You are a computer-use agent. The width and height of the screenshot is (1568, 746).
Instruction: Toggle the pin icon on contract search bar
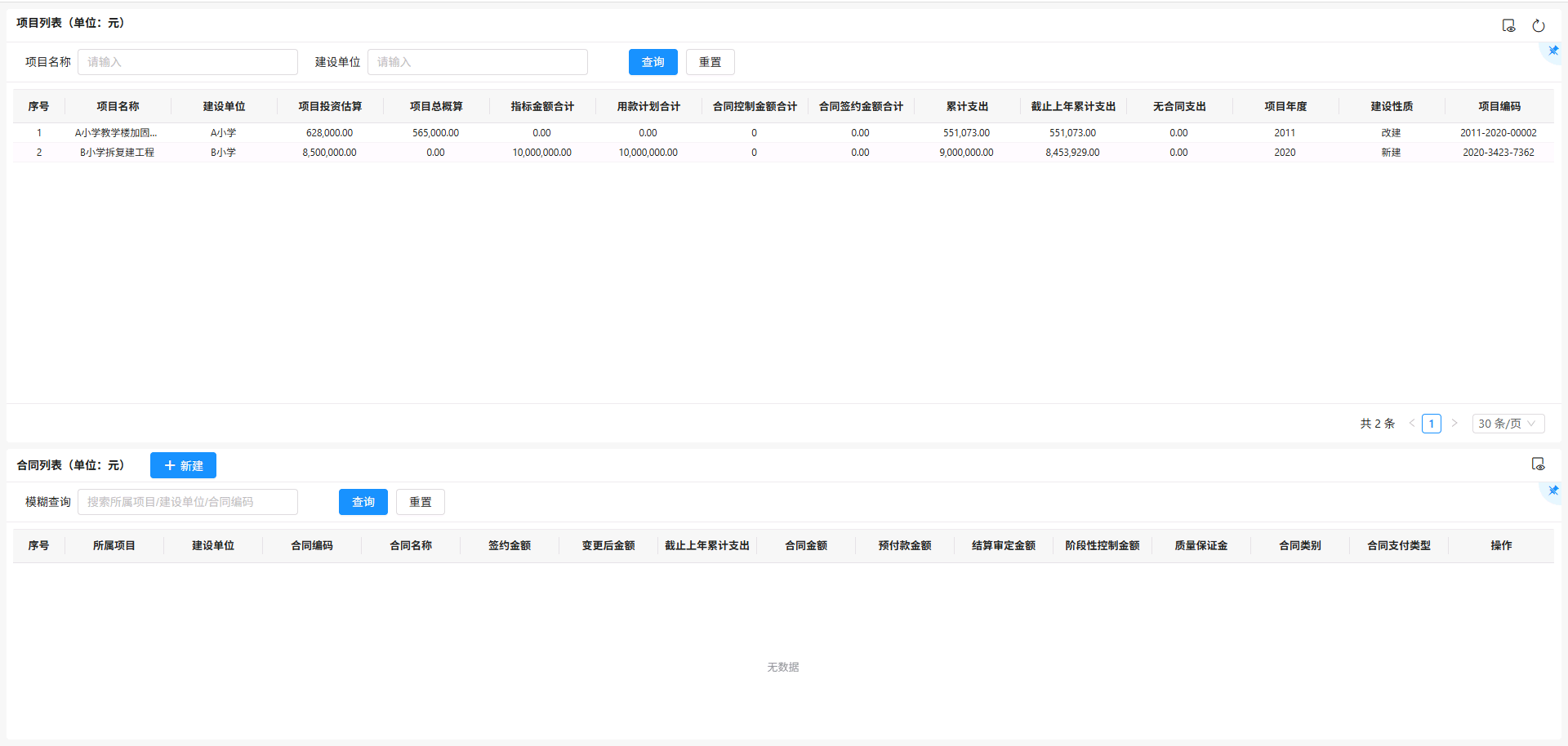[x=1552, y=491]
